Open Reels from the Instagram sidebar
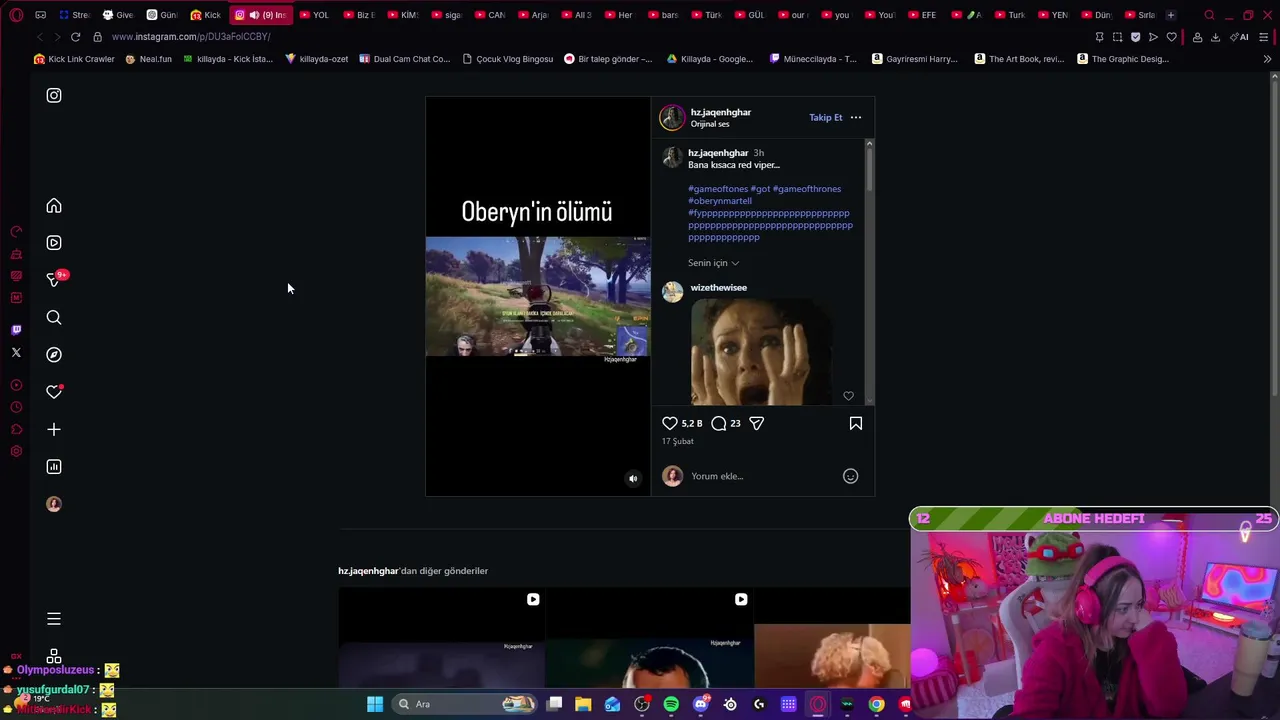The width and height of the screenshot is (1280, 720). 54,243
